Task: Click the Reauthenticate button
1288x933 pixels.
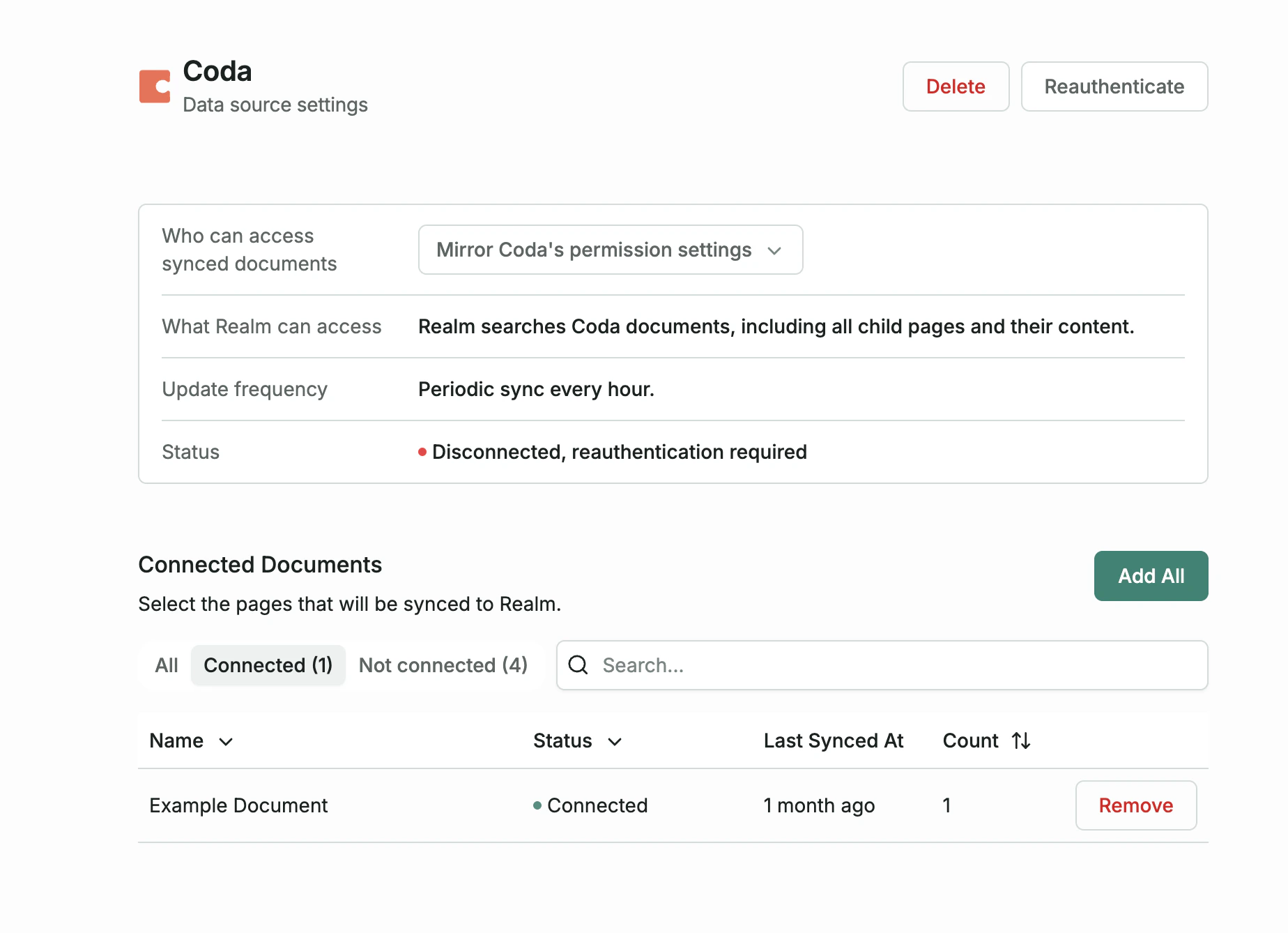Action: click(x=1114, y=86)
